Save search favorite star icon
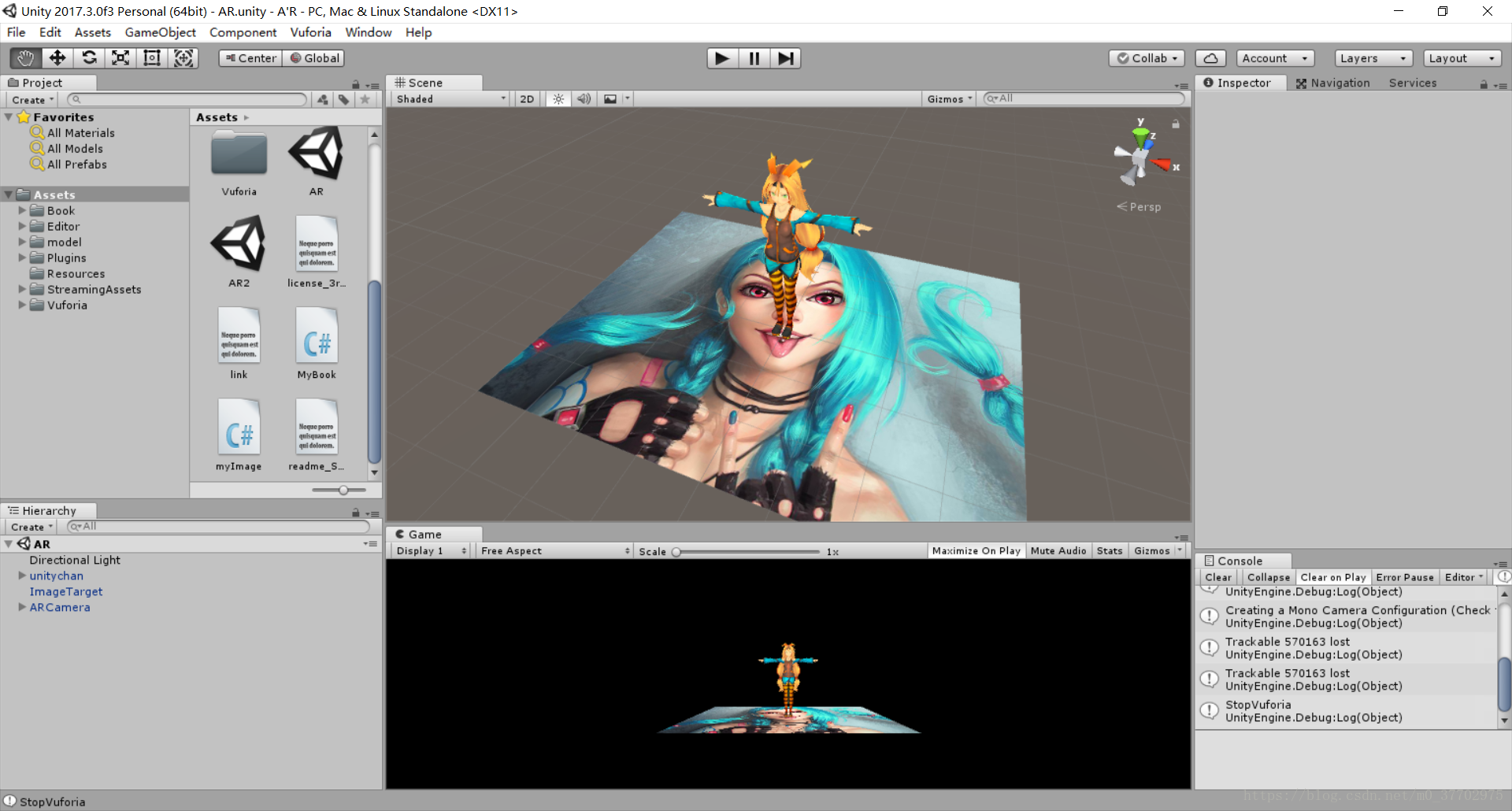This screenshot has width=1512, height=811. click(365, 100)
